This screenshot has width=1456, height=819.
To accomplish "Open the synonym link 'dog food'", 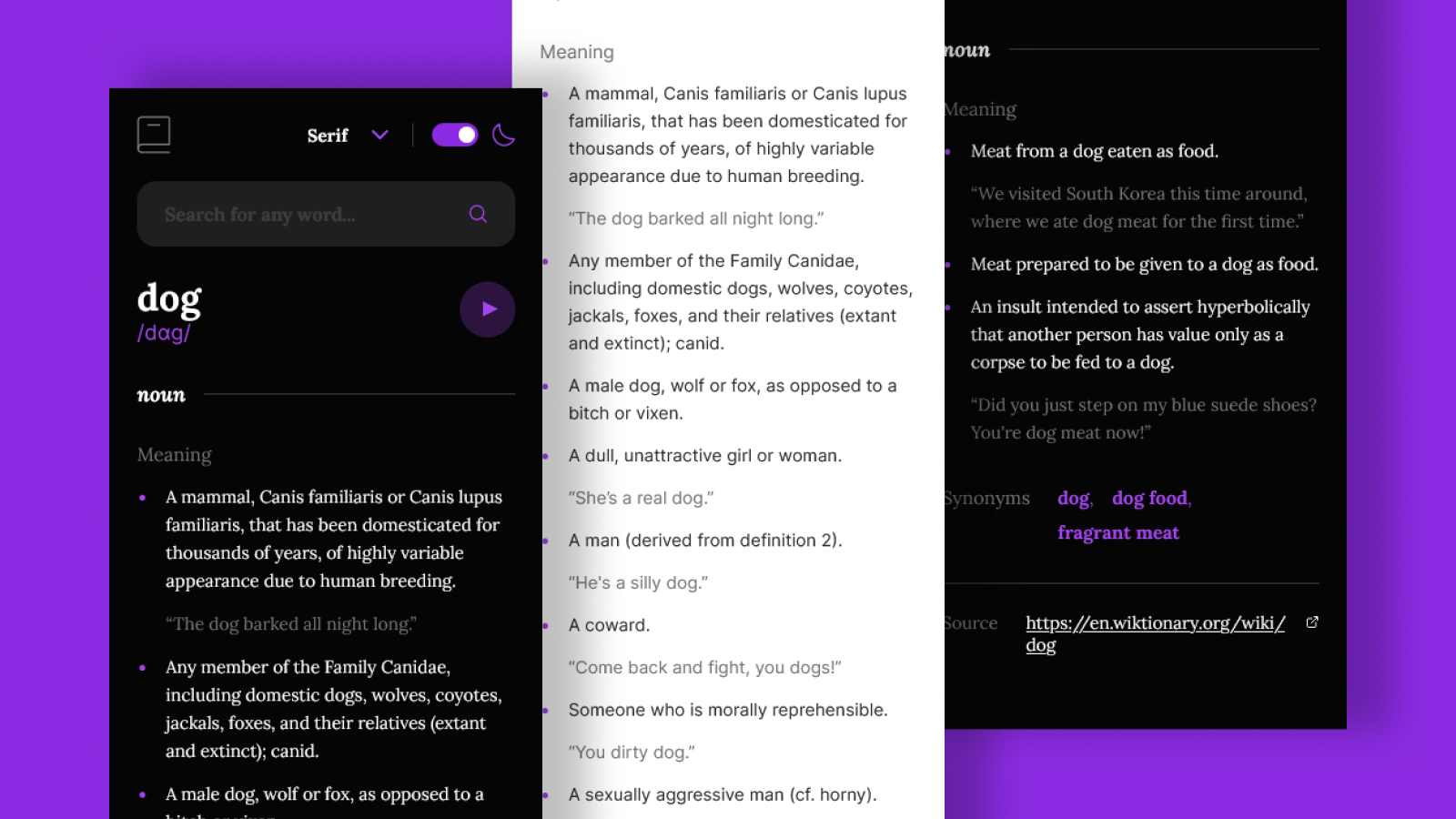I will 1149,499.
